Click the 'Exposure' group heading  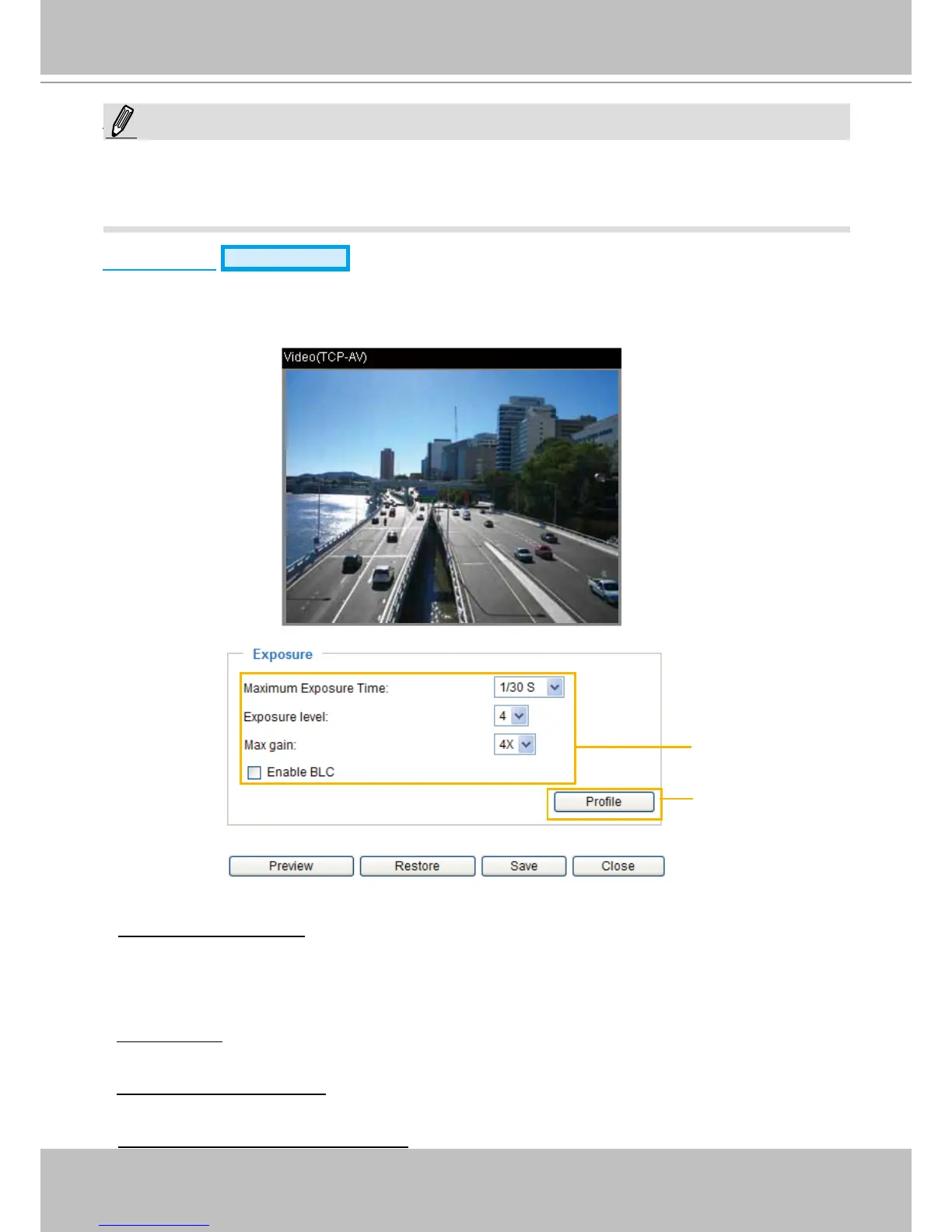(282, 655)
